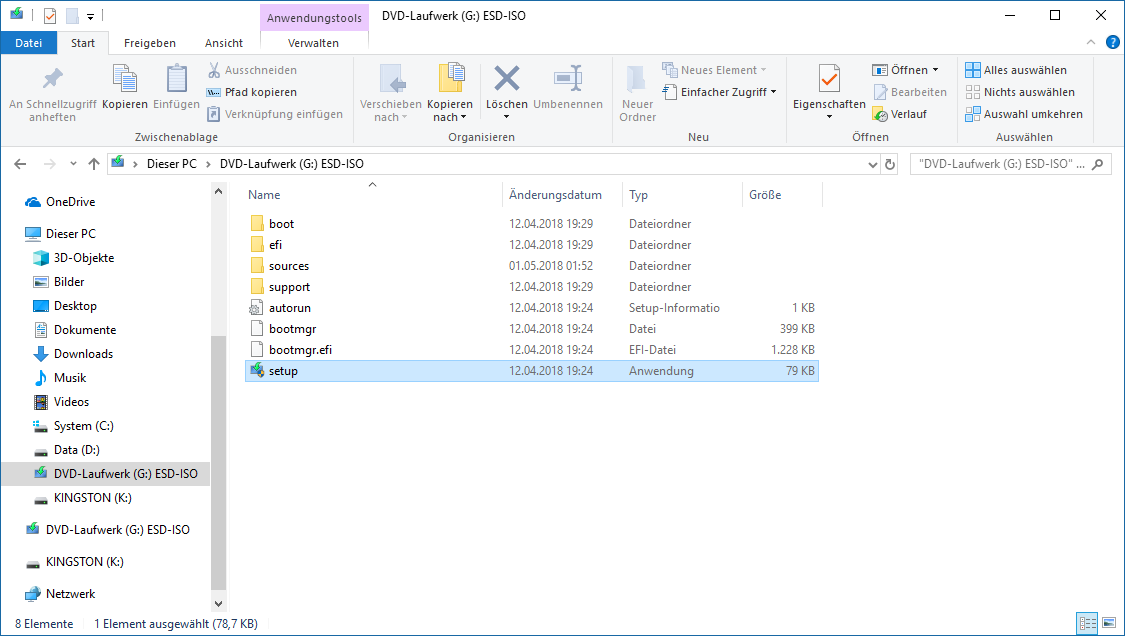Refresh the current folder view
1125x636 pixels.
tap(890, 164)
